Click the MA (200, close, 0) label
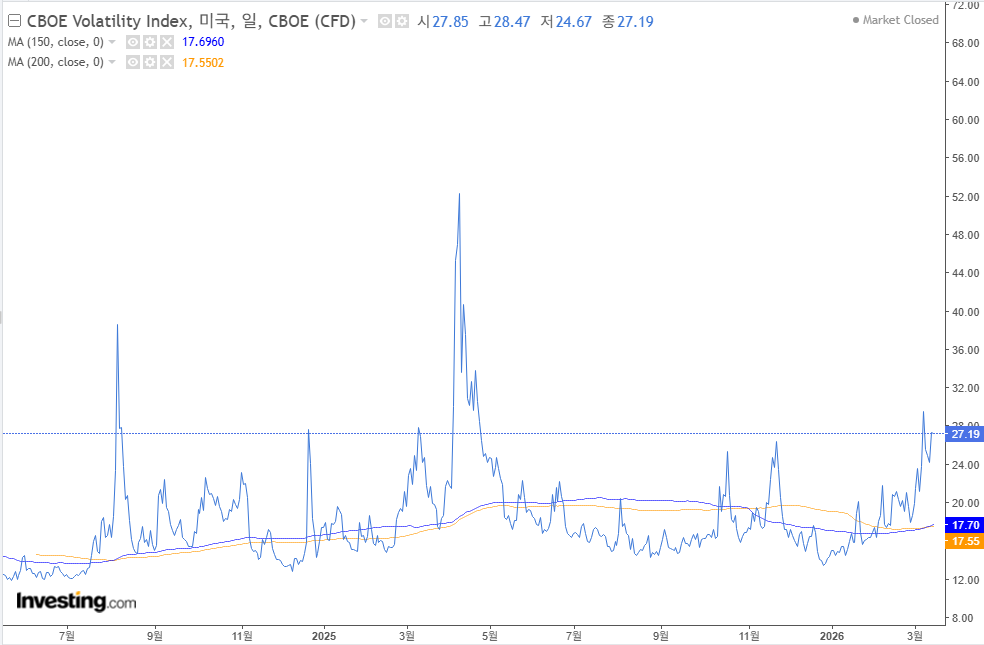The width and height of the screenshot is (984, 645). 55,62
